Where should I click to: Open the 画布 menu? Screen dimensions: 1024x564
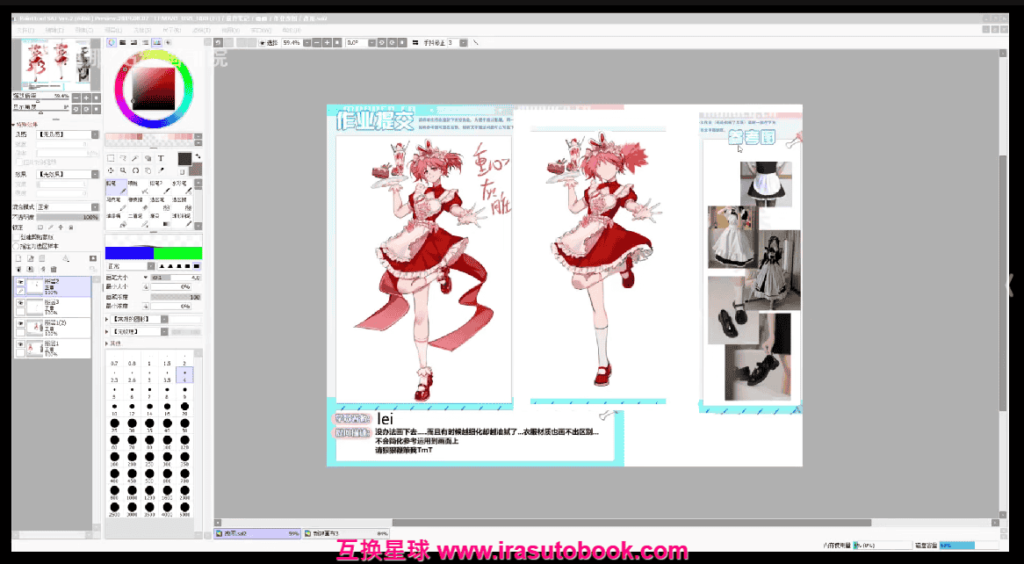[x=84, y=30]
